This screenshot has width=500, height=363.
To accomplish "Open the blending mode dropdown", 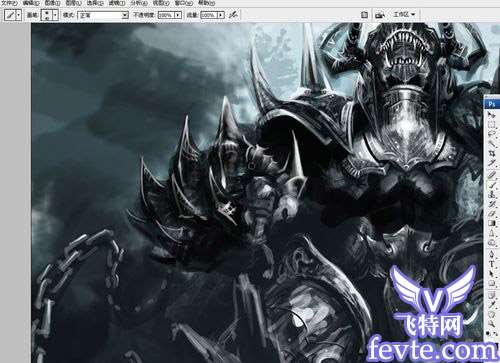I will click(103, 15).
